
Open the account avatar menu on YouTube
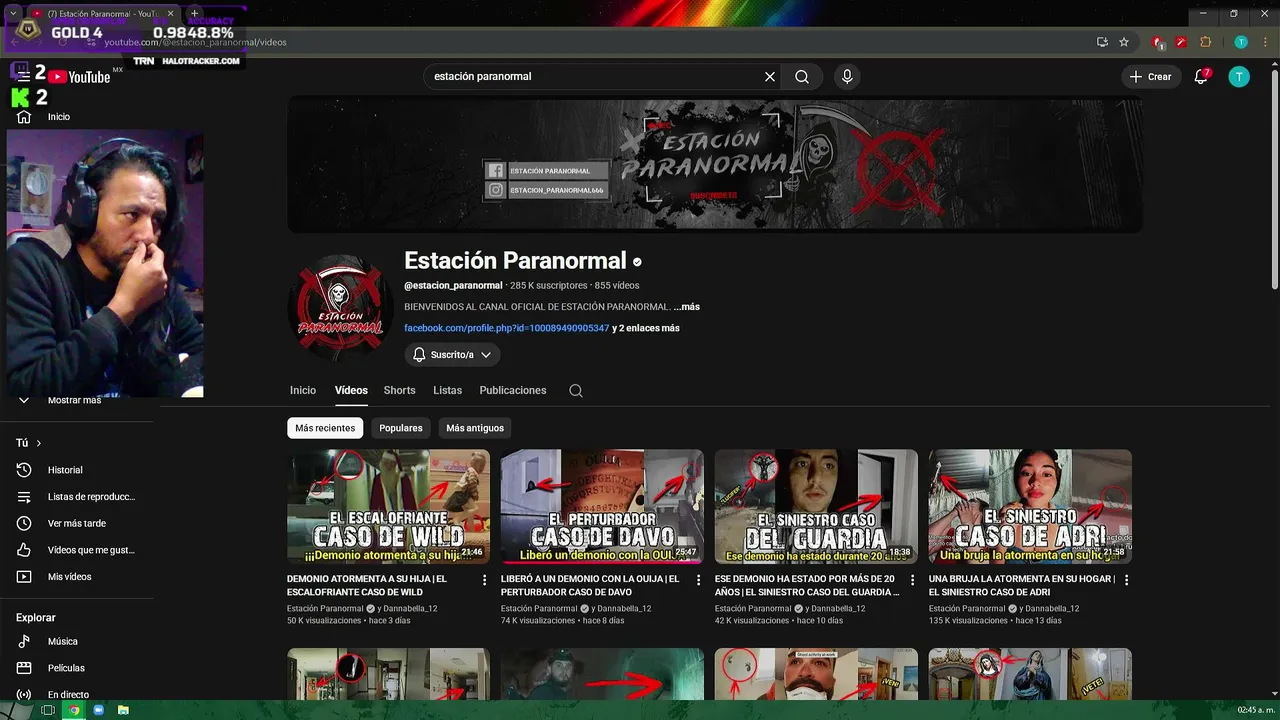(x=1239, y=77)
